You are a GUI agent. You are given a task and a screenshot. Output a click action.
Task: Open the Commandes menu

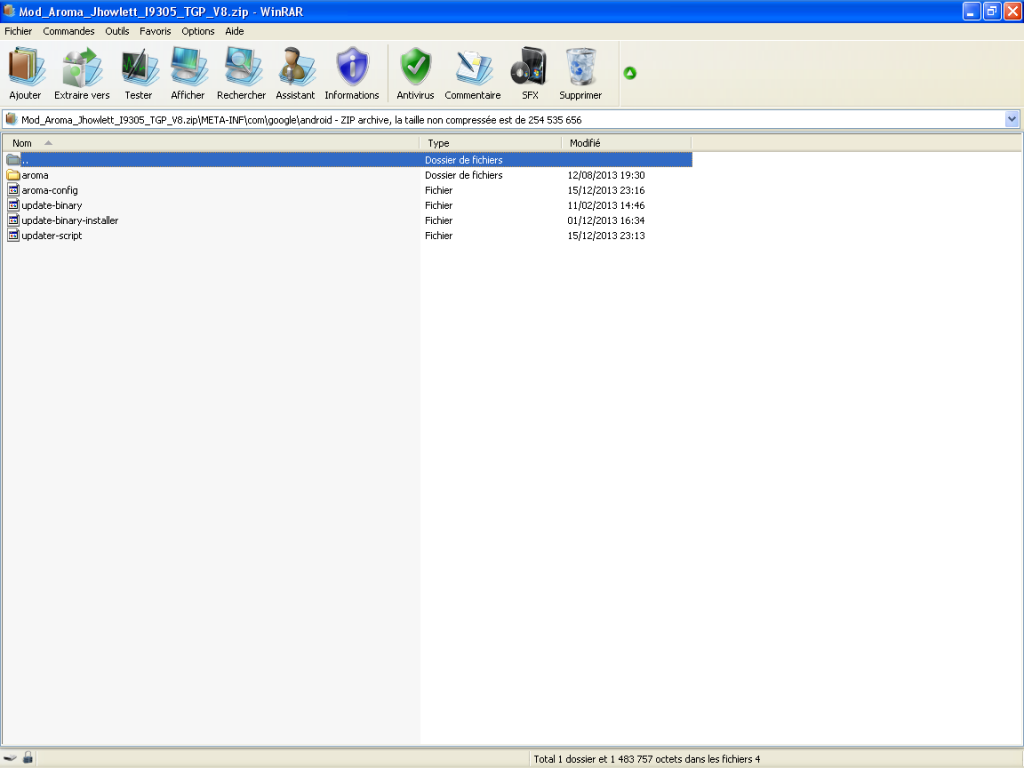pyautogui.click(x=69, y=31)
